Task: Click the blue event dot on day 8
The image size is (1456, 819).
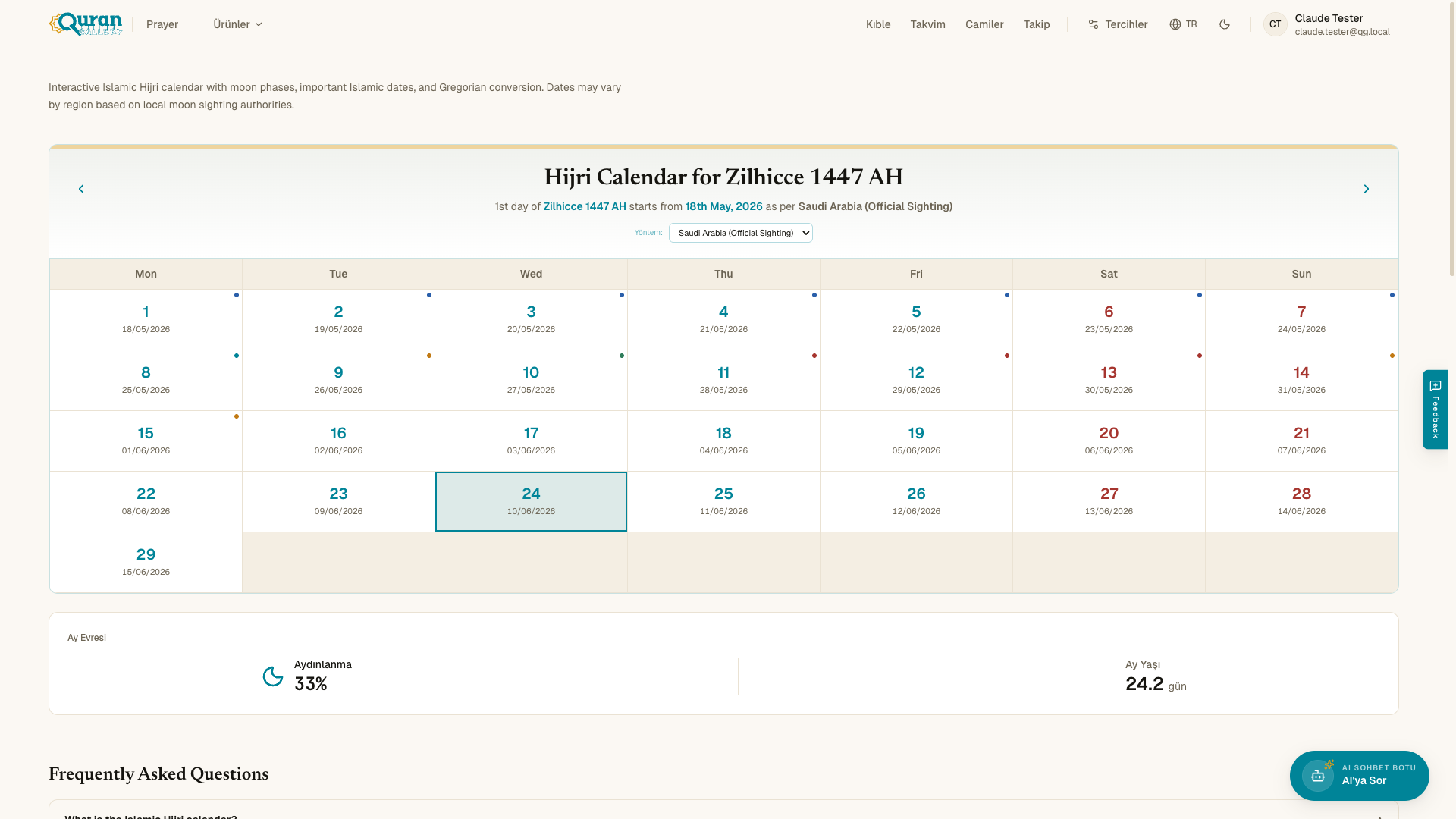Action: click(x=237, y=356)
